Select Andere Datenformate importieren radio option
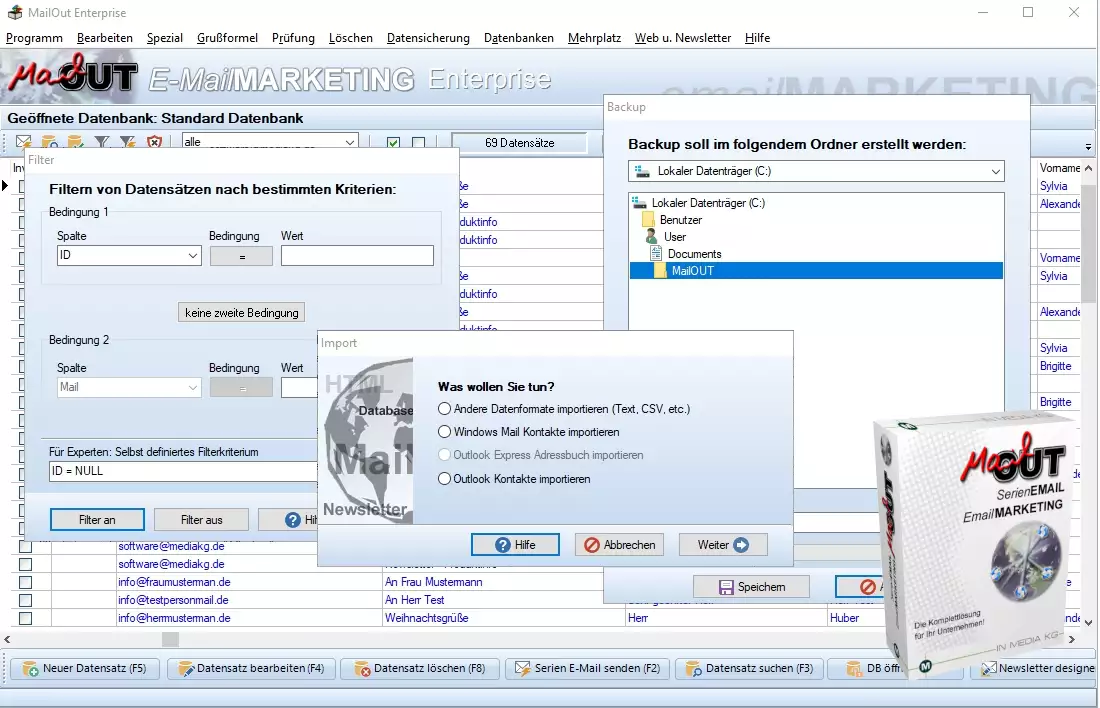1100x708 pixels. click(444, 408)
